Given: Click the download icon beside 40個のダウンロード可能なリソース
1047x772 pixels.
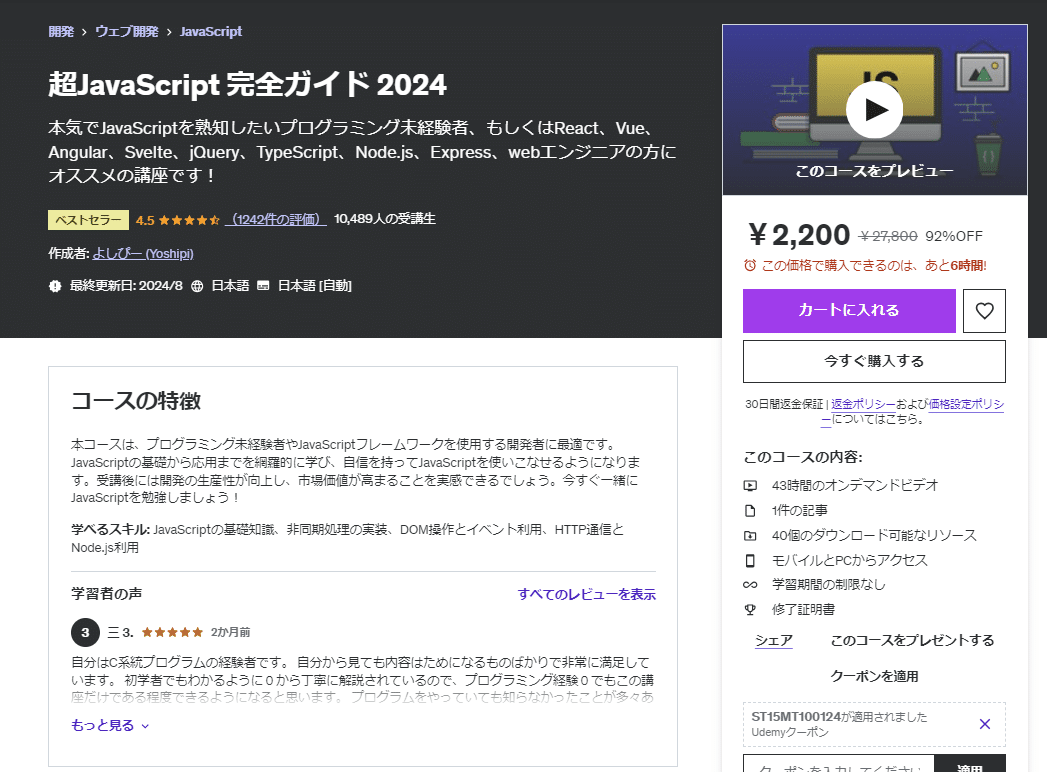Looking at the screenshot, I should [751, 536].
